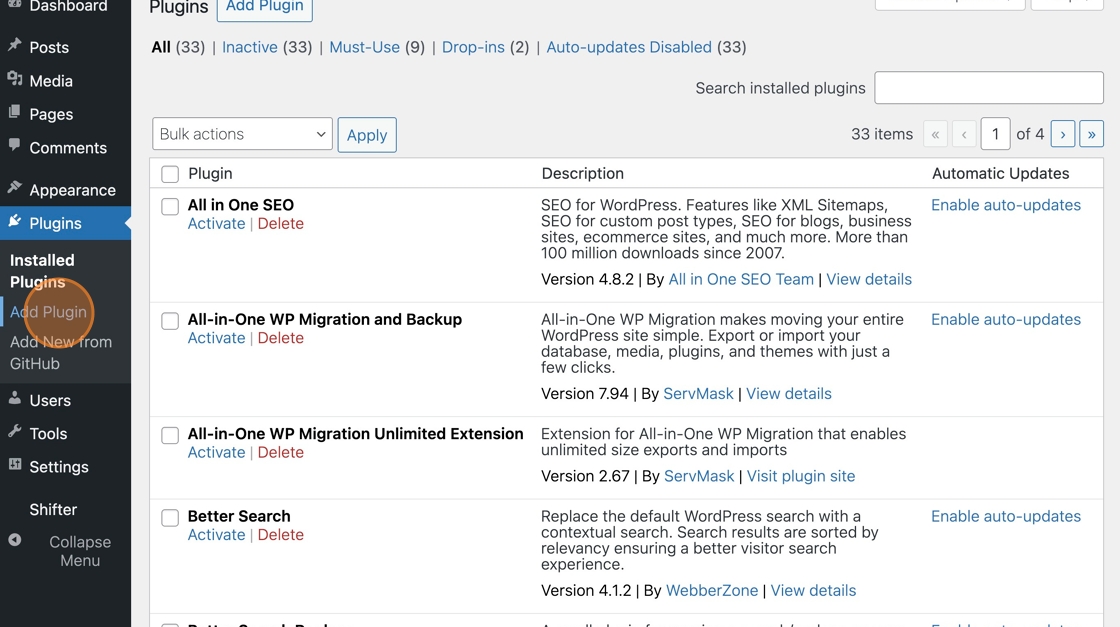This screenshot has width=1120, height=627.
Task: Open the Shifter menu
Action: pos(53,509)
